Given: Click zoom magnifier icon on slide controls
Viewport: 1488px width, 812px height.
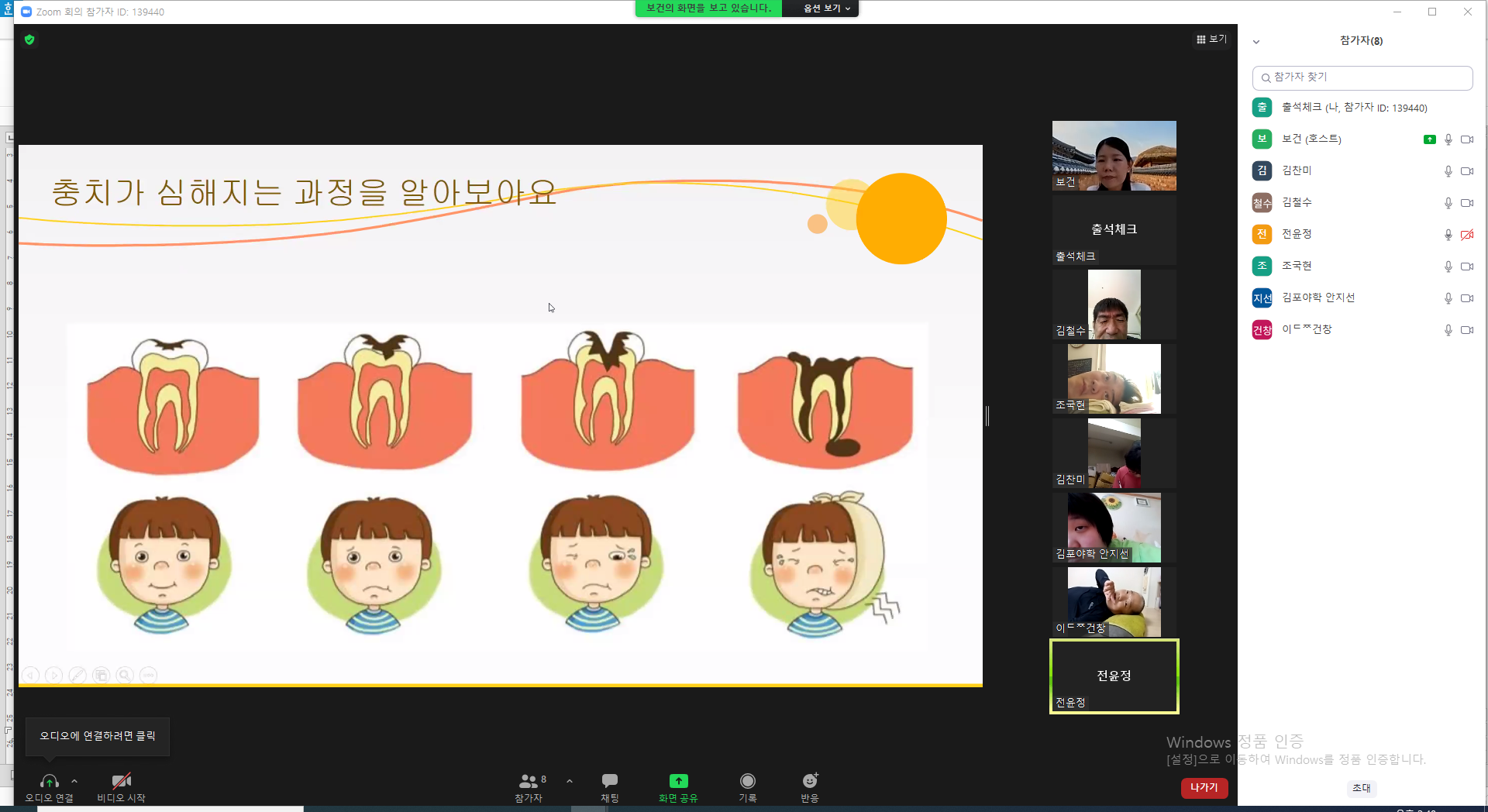Looking at the screenshot, I should click(x=125, y=676).
